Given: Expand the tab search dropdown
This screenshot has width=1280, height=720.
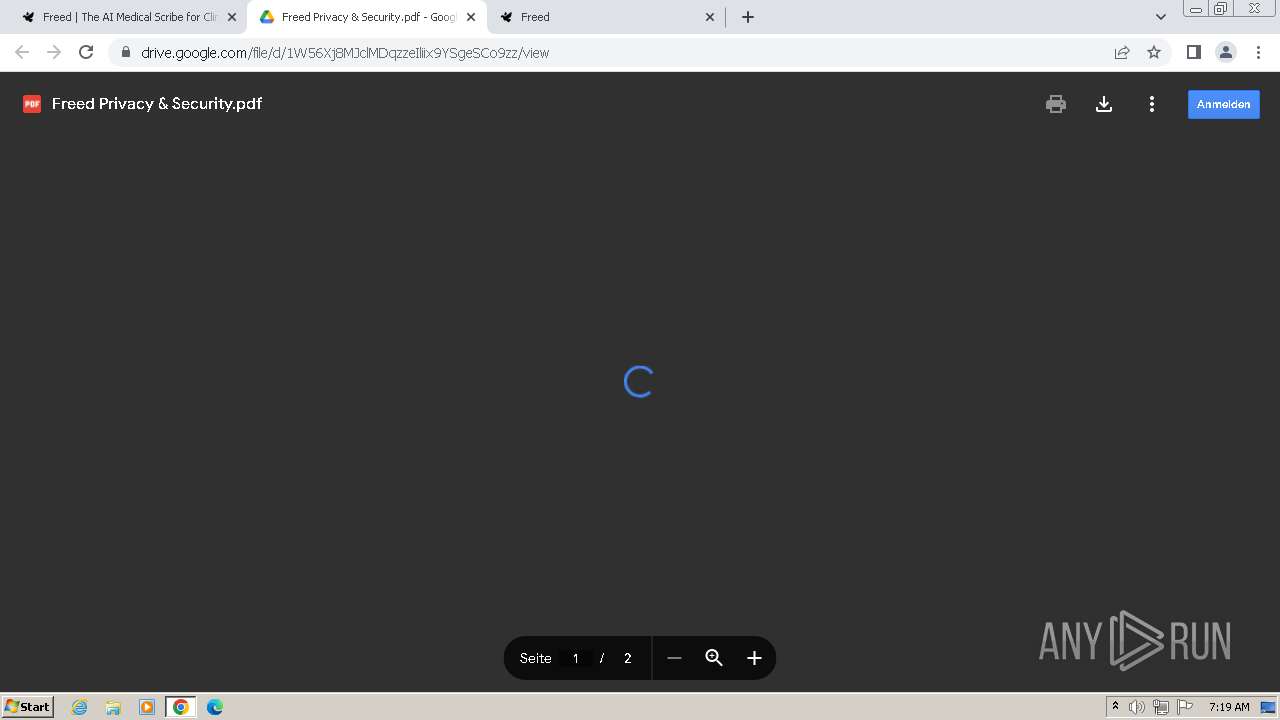Looking at the screenshot, I should pyautogui.click(x=1161, y=17).
